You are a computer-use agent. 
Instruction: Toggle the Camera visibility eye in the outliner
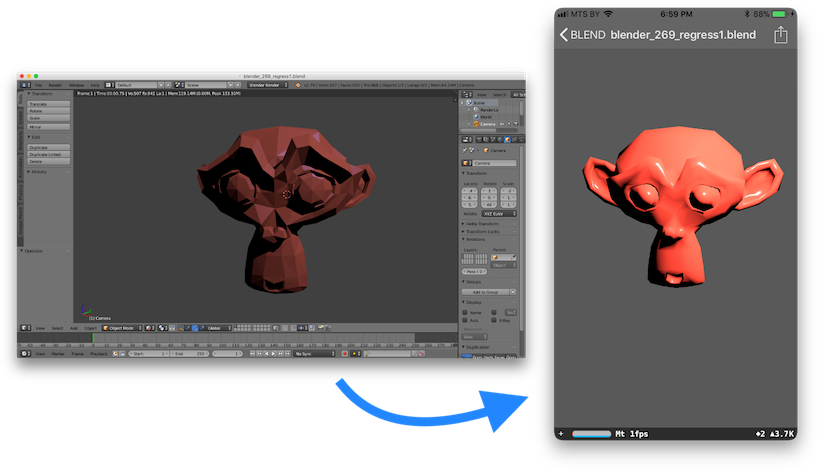click(502, 124)
